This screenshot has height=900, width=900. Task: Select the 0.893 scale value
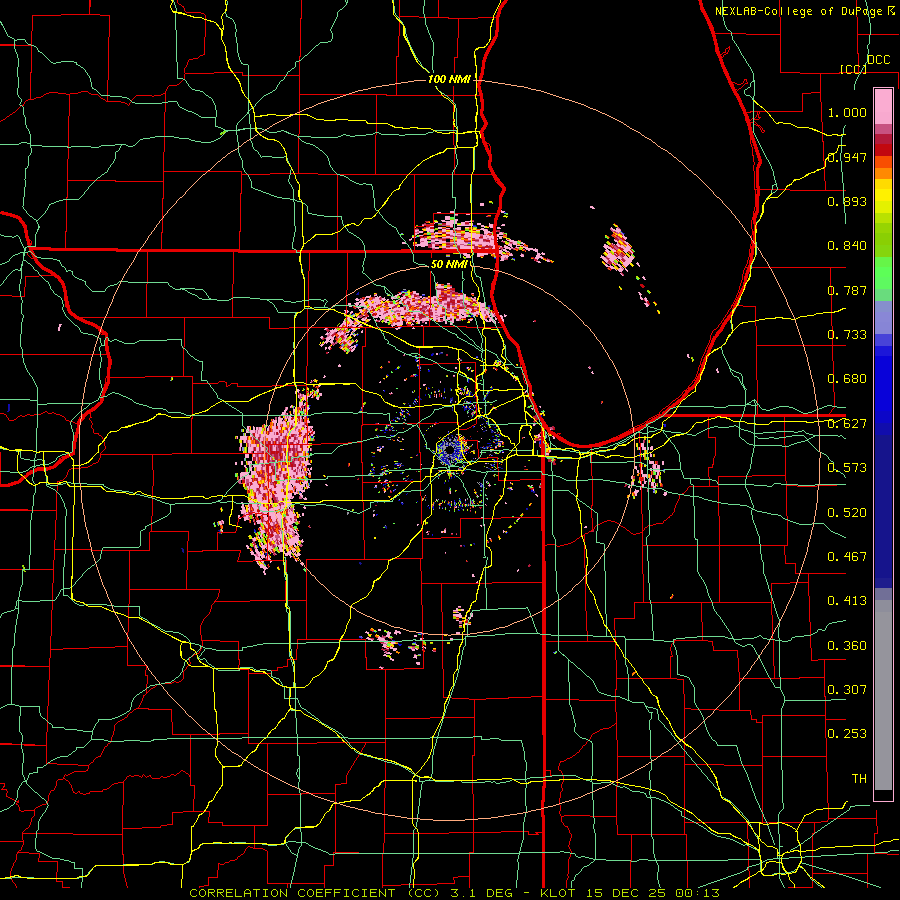(x=847, y=201)
